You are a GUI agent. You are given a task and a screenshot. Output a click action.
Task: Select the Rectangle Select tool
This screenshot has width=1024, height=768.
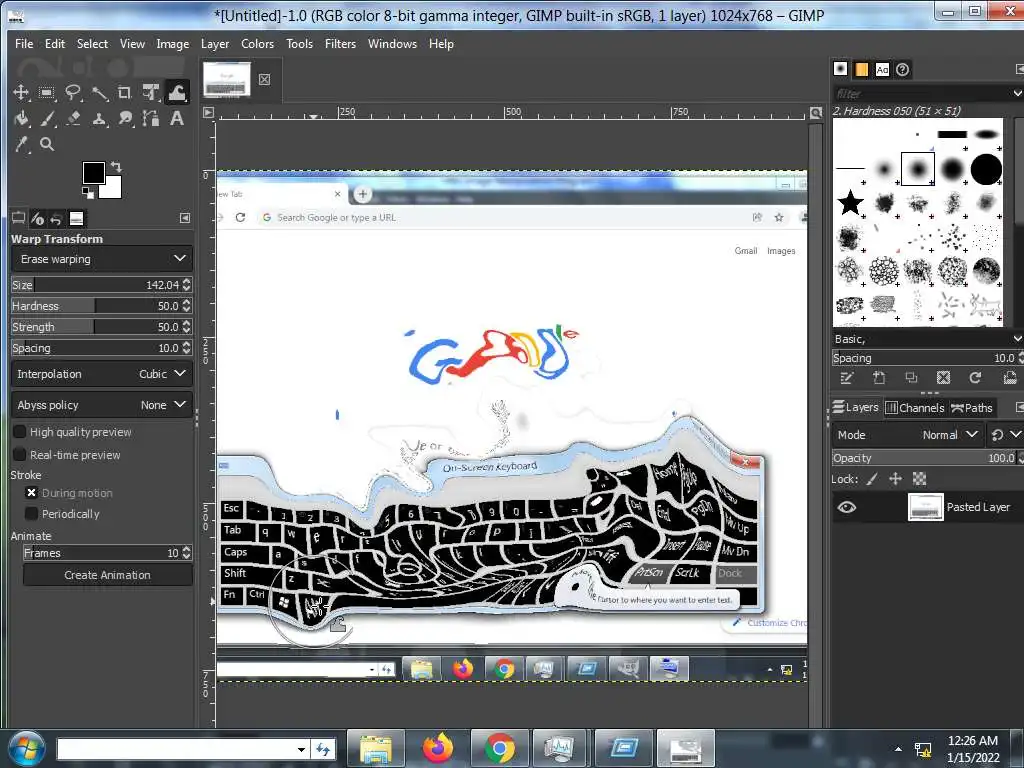(x=46, y=92)
